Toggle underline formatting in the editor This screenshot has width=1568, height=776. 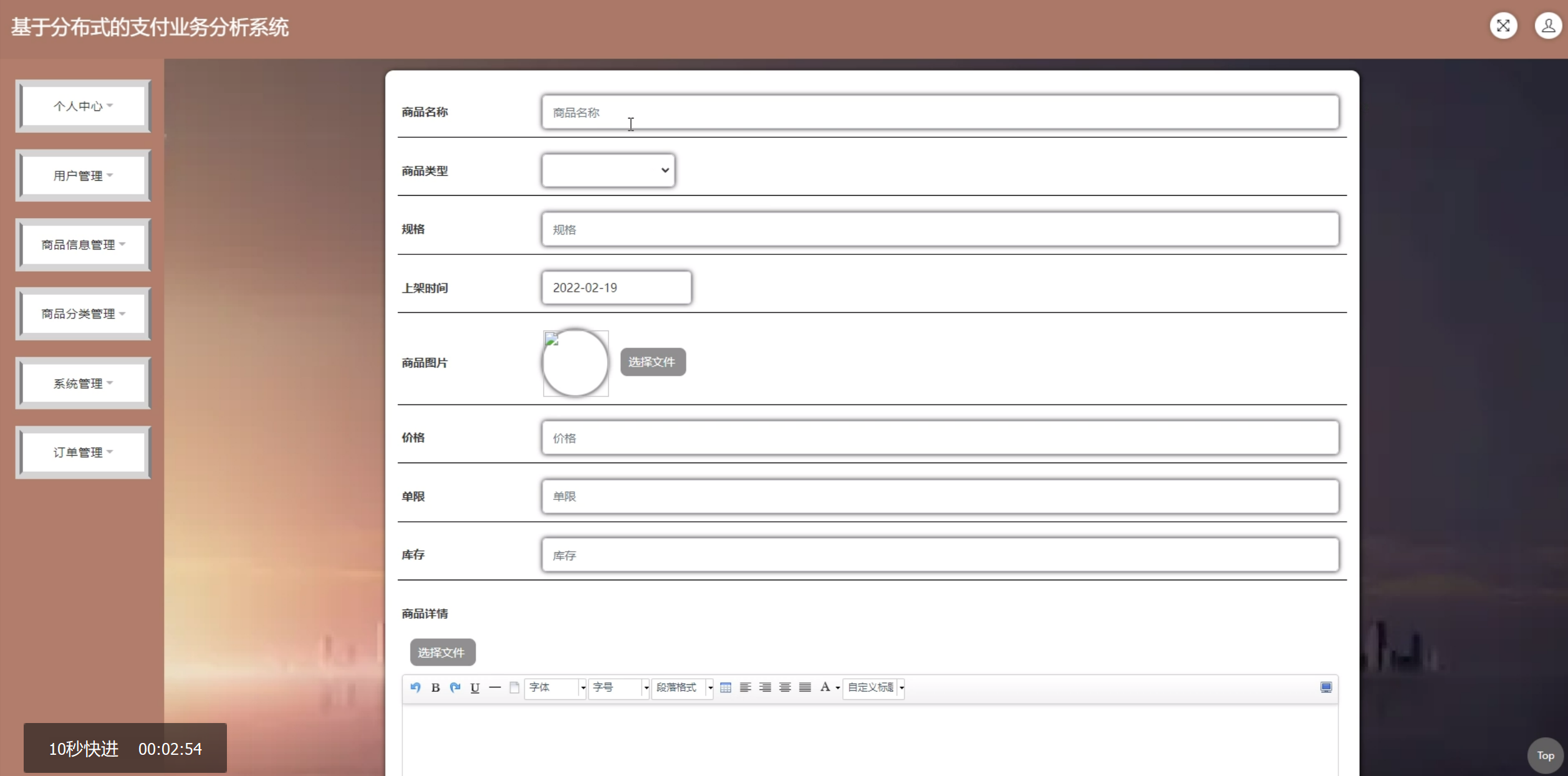(475, 687)
